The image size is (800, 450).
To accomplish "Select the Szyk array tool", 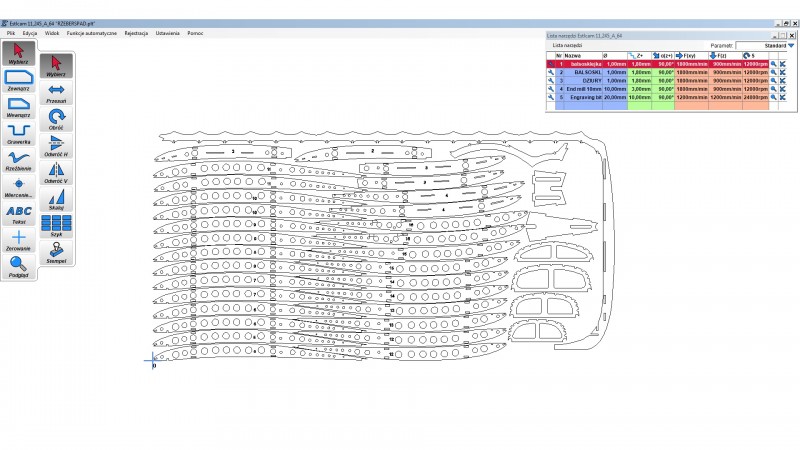I will 56,226.
